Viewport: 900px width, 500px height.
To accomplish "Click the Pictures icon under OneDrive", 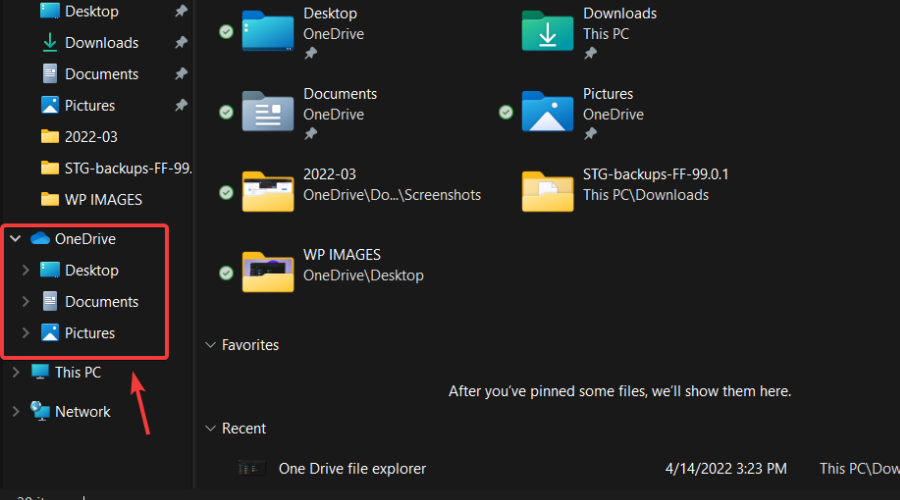I will click(50, 333).
